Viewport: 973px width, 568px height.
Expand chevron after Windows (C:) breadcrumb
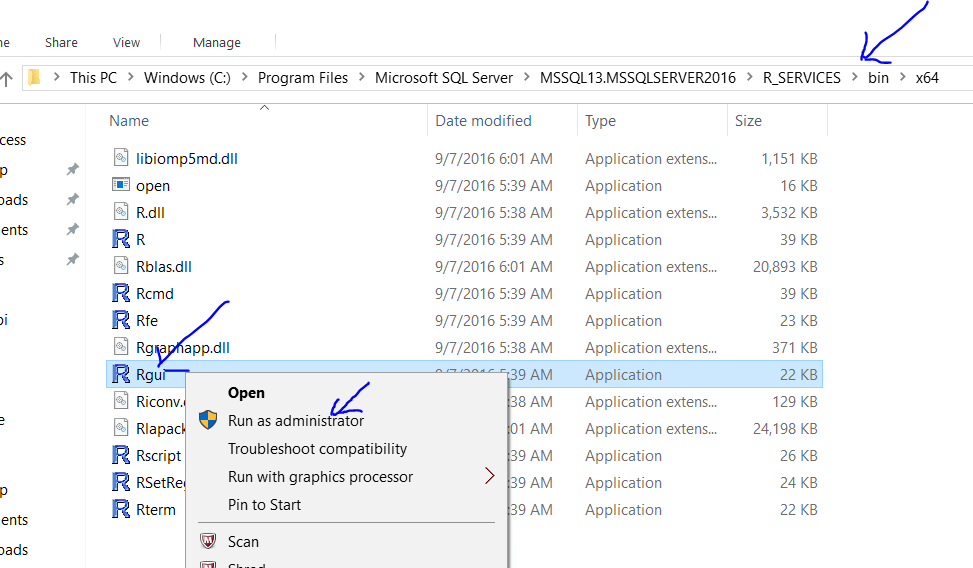(244, 77)
